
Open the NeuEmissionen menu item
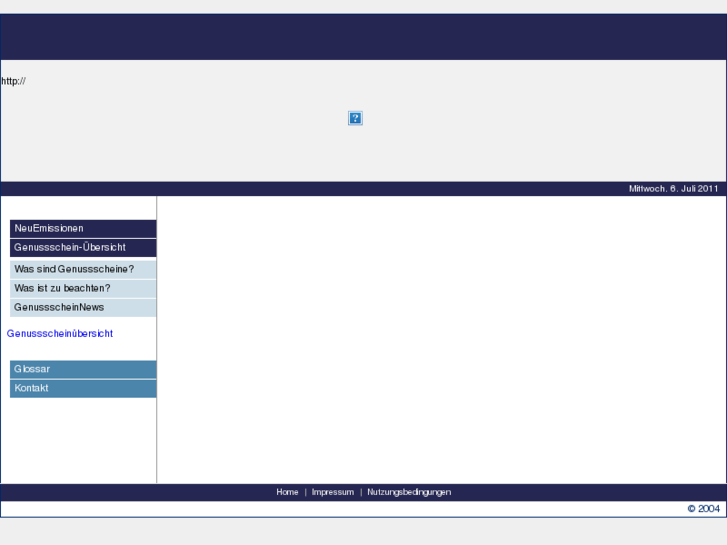point(83,229)
